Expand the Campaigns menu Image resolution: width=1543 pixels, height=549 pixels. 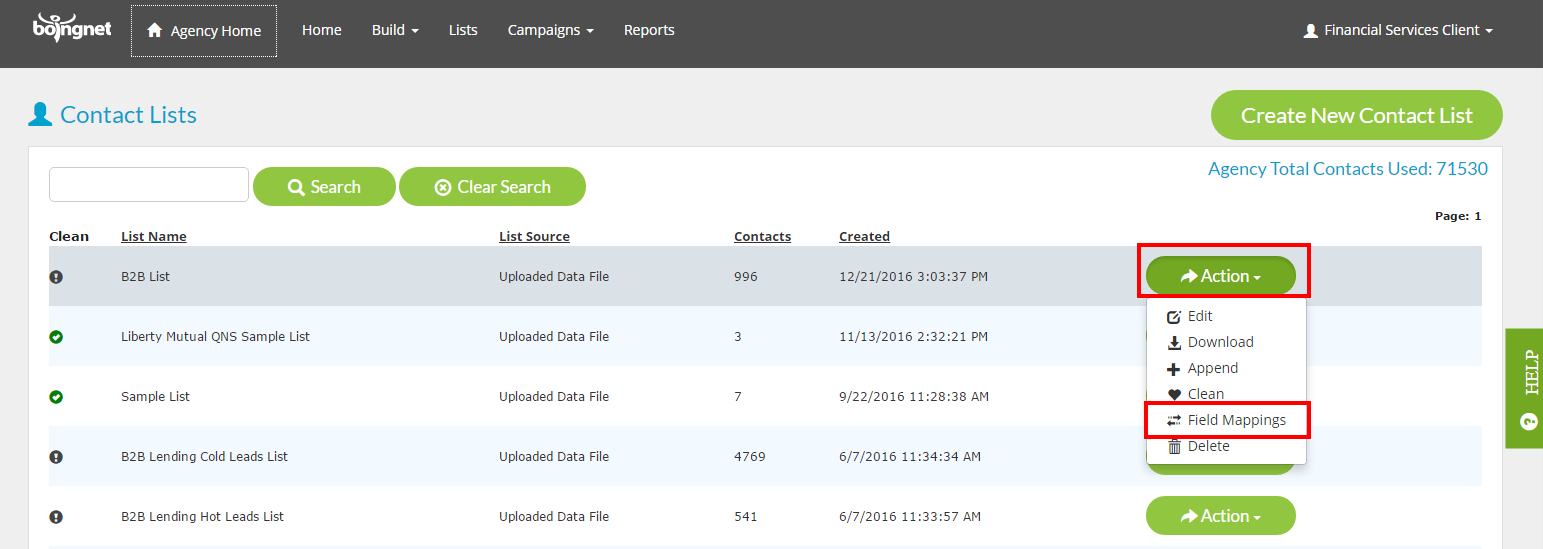point(550,30)
